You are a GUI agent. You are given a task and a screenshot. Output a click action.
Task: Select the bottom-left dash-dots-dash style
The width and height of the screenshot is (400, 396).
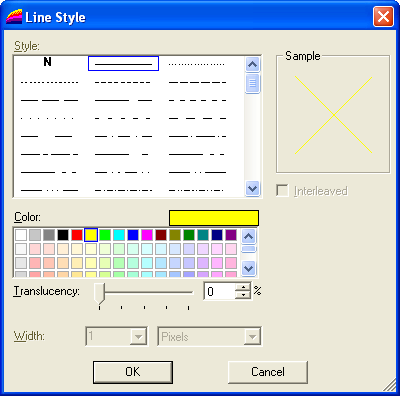pyautogui.click(x=49, y=190)
